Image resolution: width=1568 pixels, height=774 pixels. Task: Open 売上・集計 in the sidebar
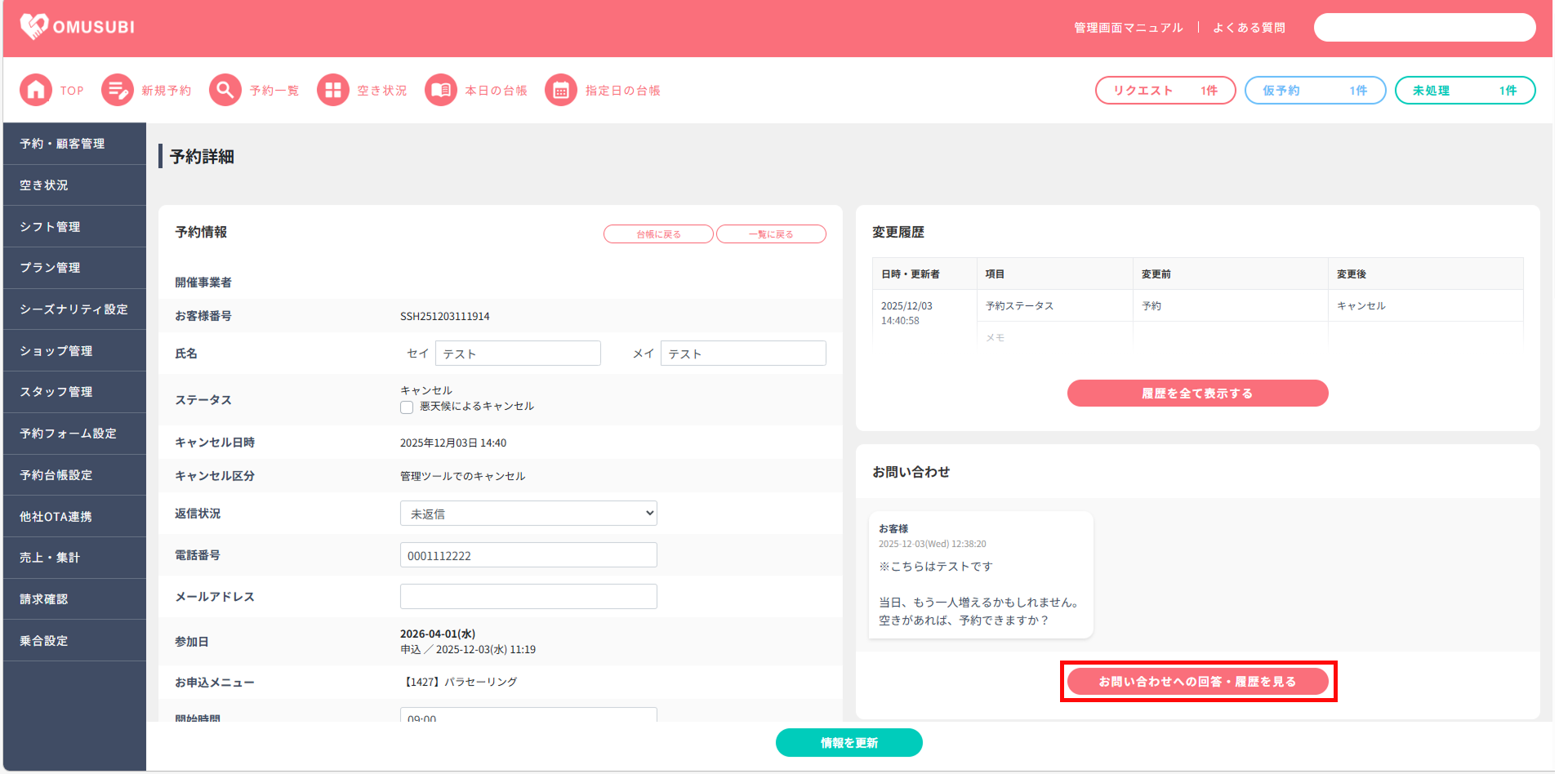74,558
